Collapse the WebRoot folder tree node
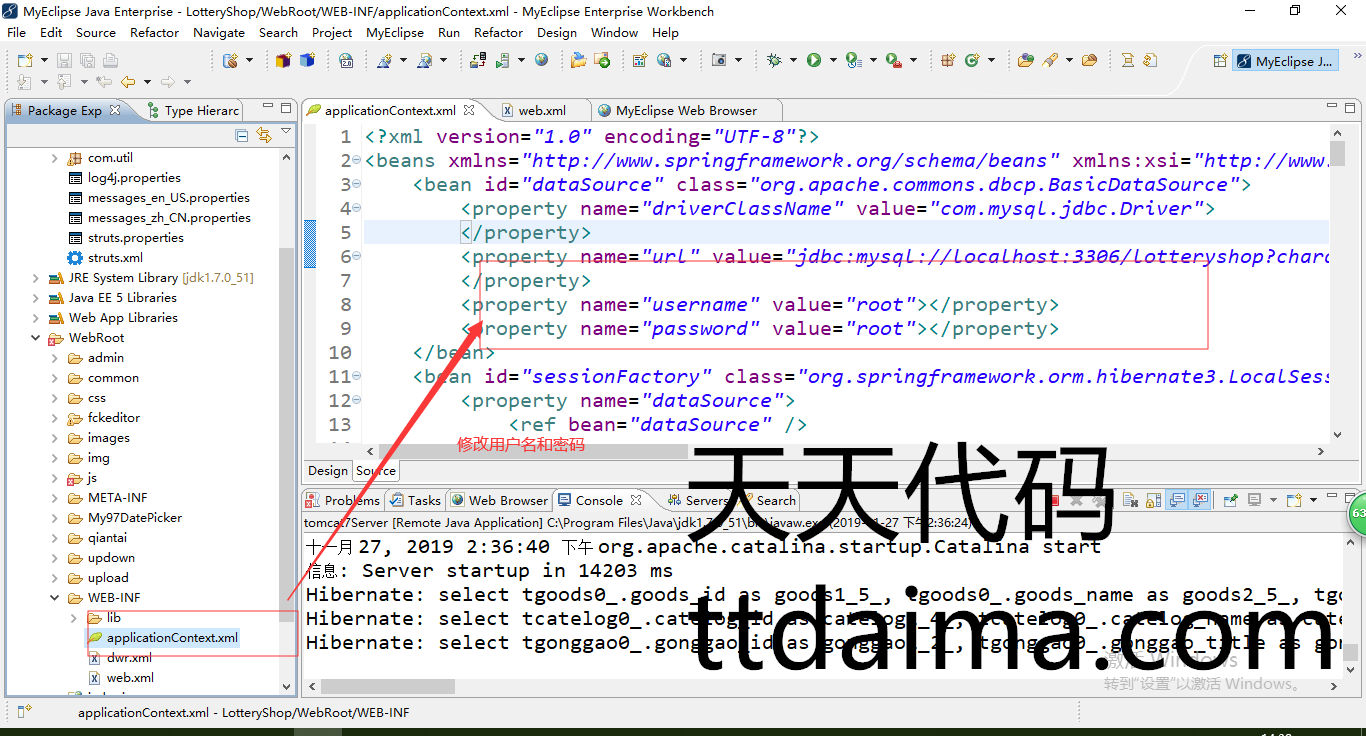 (37, 338)
